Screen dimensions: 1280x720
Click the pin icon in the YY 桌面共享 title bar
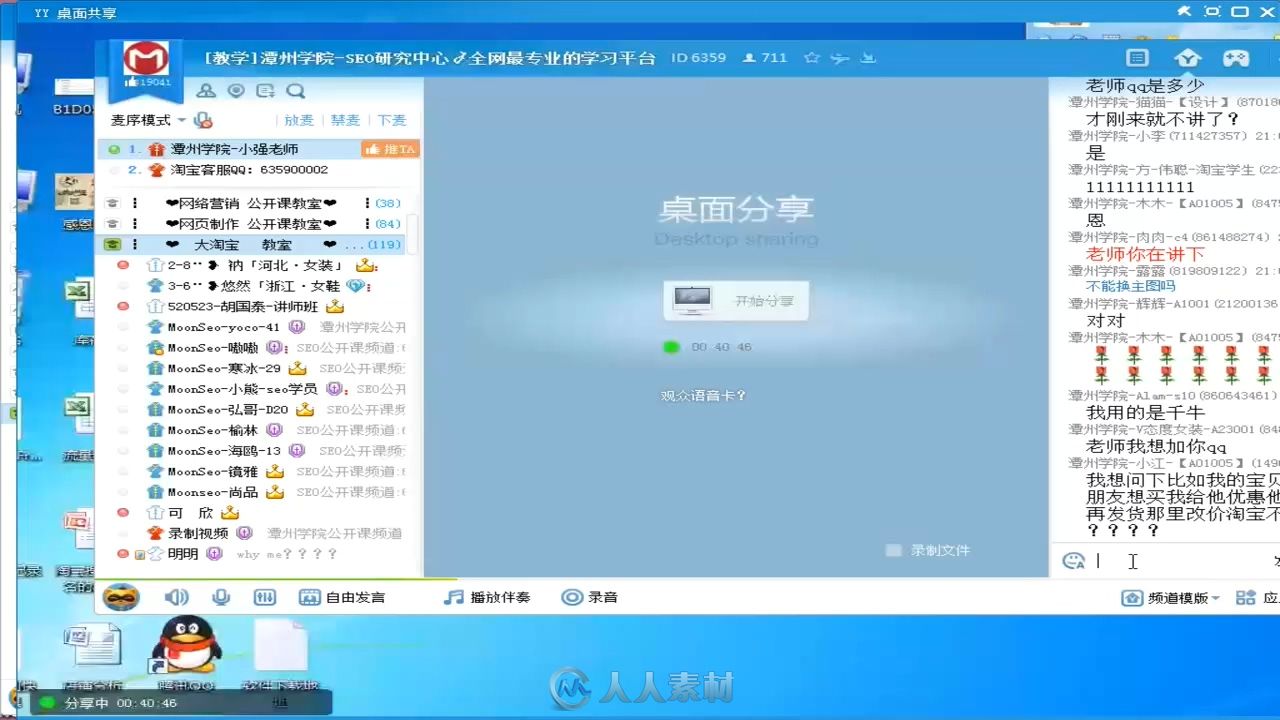click(x=1185, y=11)
